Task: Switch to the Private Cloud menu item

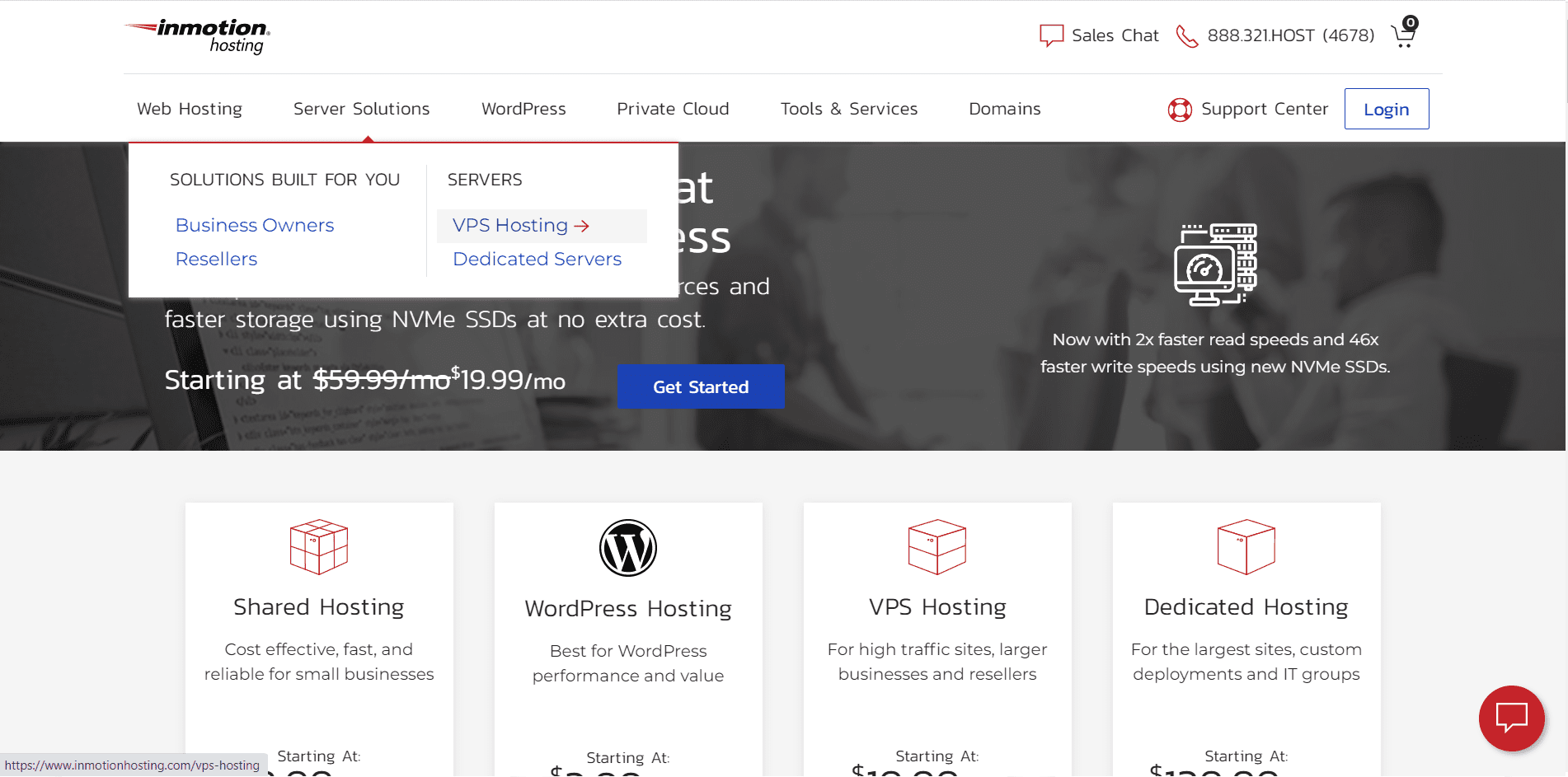Action: [x=673, y=108]
